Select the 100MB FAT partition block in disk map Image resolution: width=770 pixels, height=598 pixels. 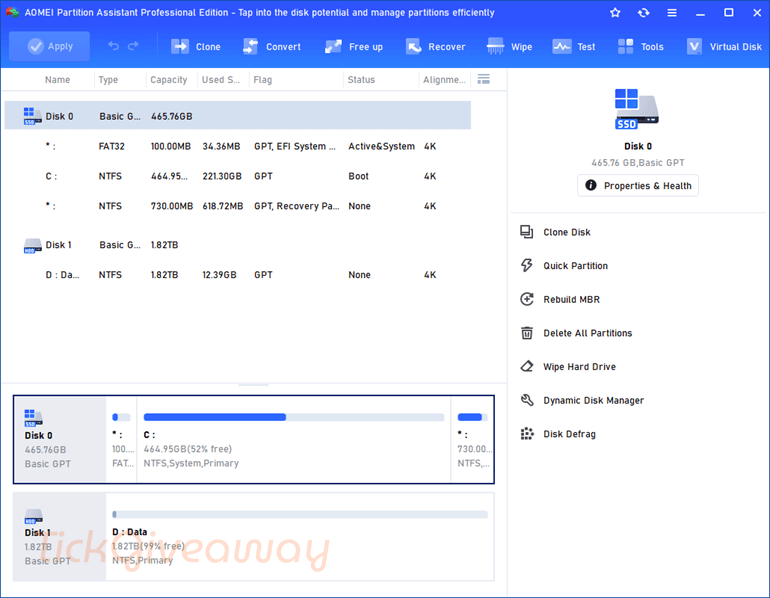[121, 439]
